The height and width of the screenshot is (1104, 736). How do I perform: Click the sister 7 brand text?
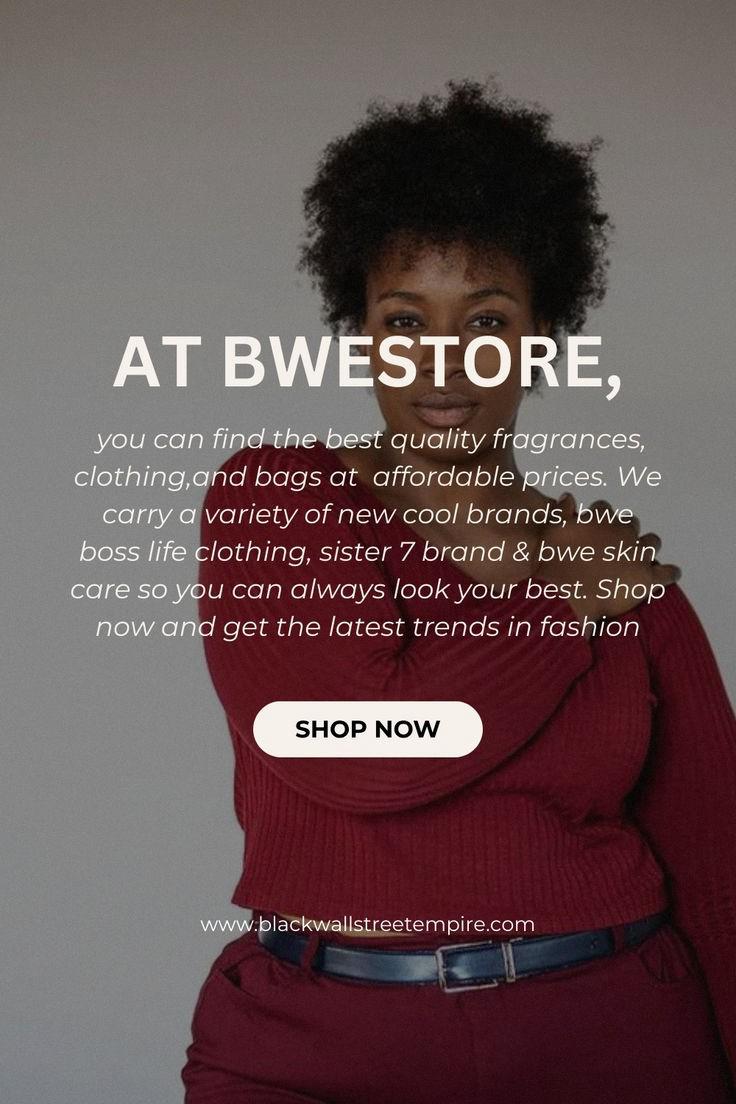pyautogui.click(x=411, y=551)
